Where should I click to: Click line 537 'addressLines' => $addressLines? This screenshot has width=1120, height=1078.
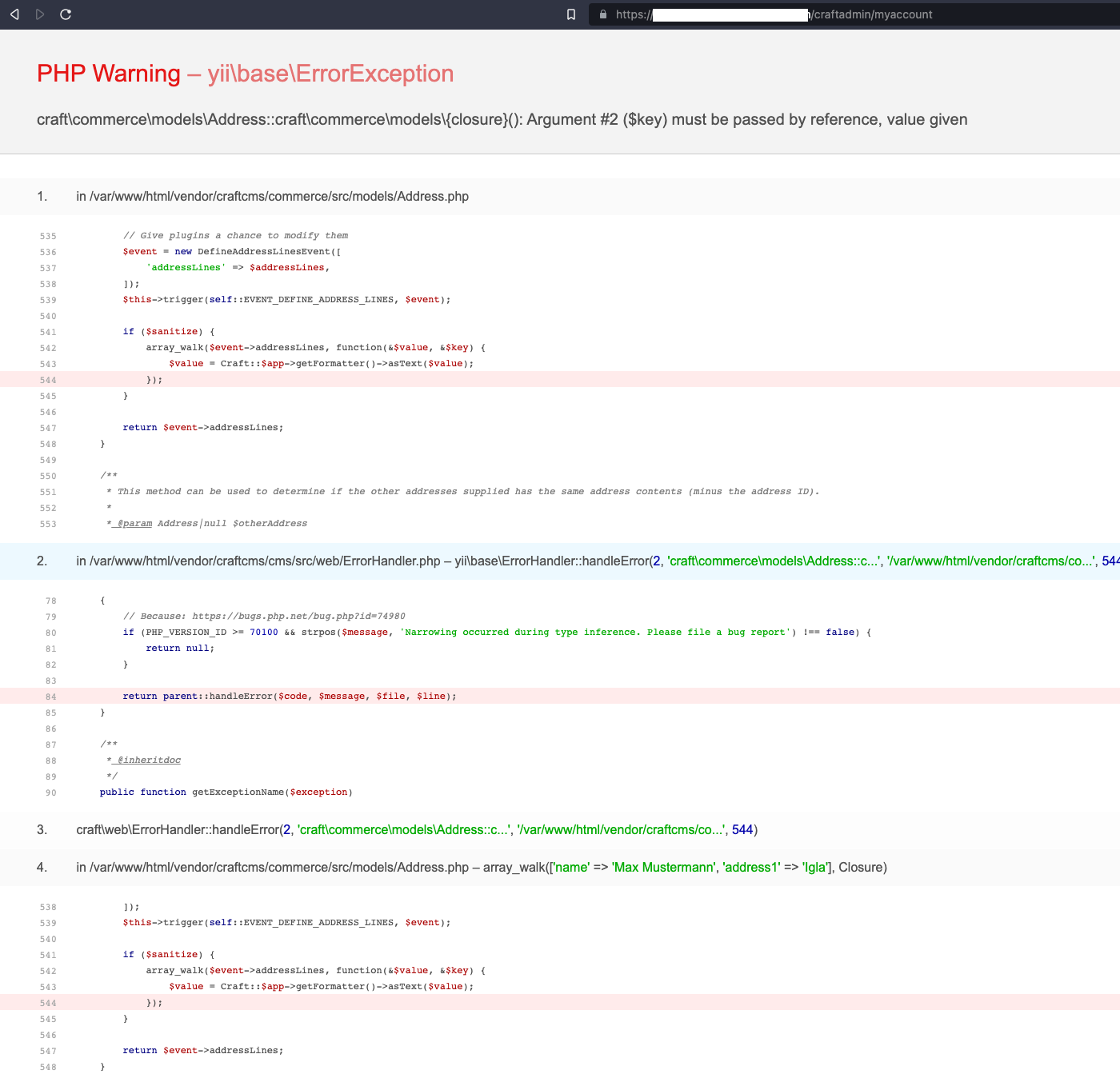238,268
